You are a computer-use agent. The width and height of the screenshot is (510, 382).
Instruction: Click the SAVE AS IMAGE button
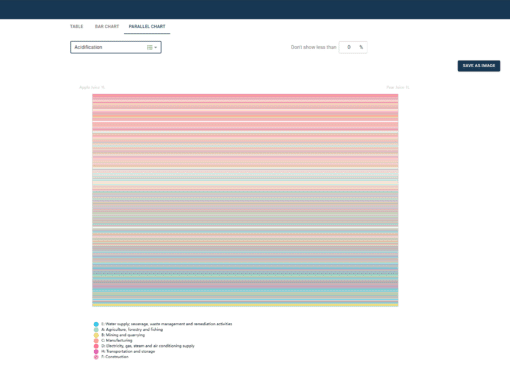(x=479, y=66)
